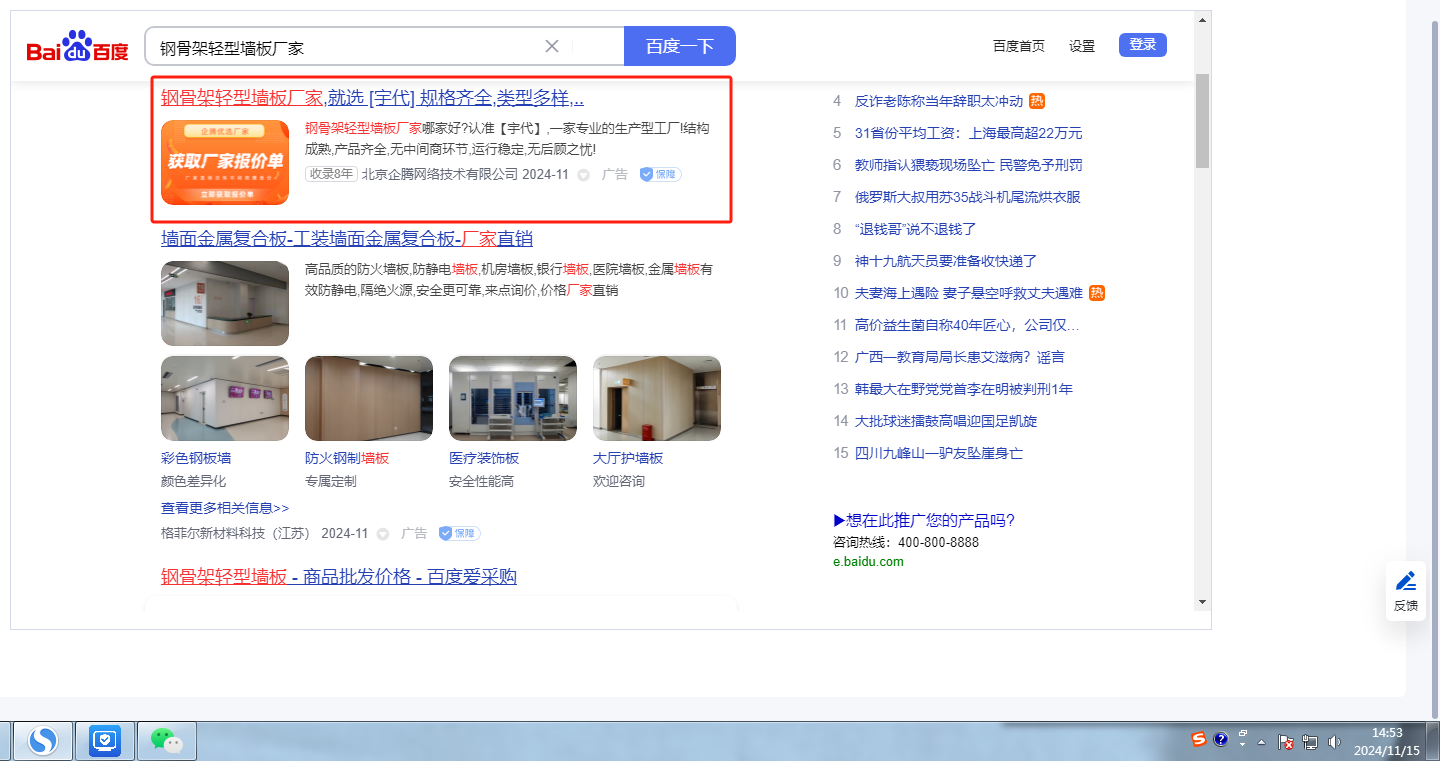Open WeChat from the taskbar
The width and height of the screenshot is (1440, 761).
166,741
